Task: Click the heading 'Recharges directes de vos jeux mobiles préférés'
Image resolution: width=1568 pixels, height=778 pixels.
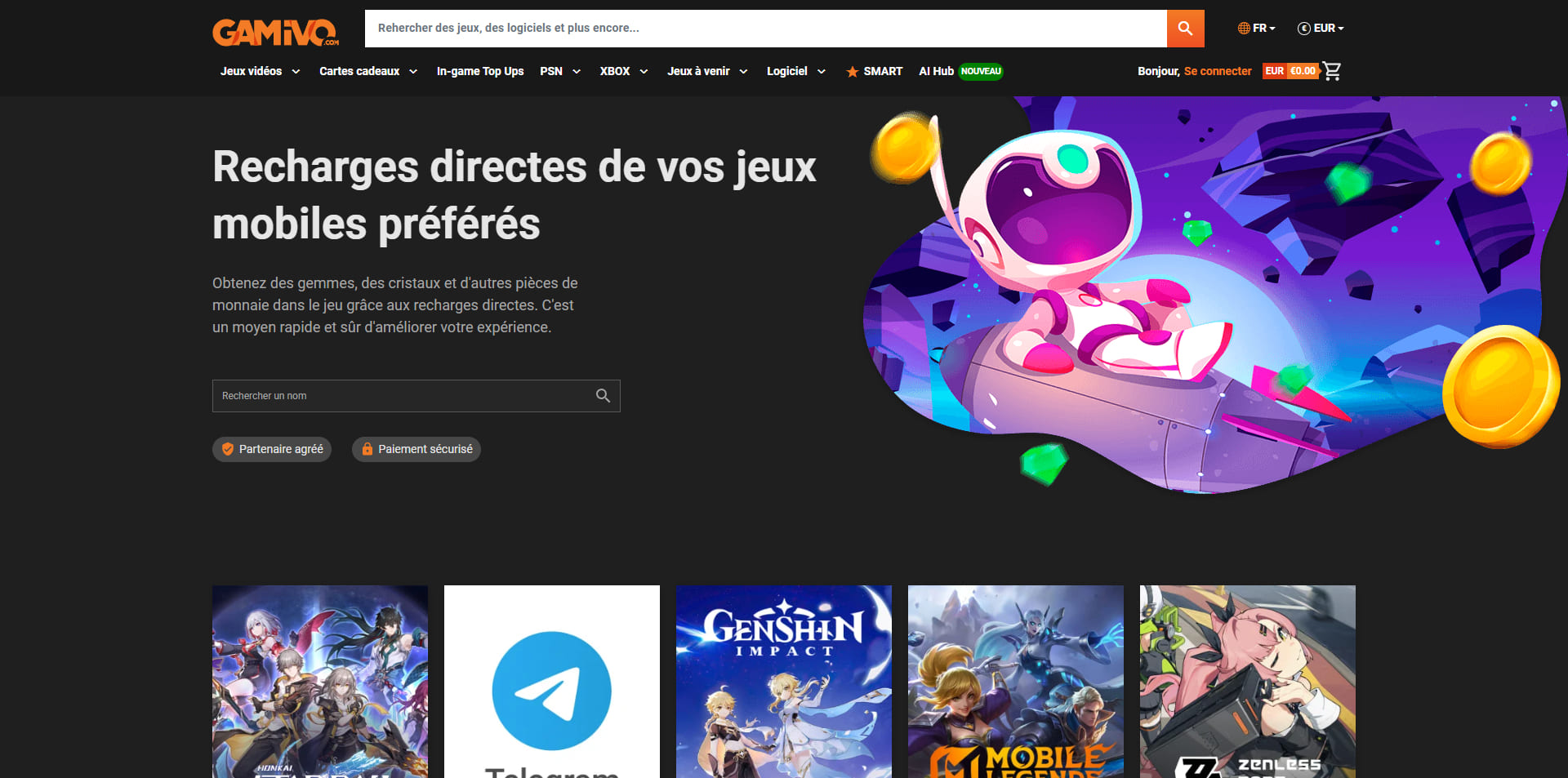Action: (514, 195)
